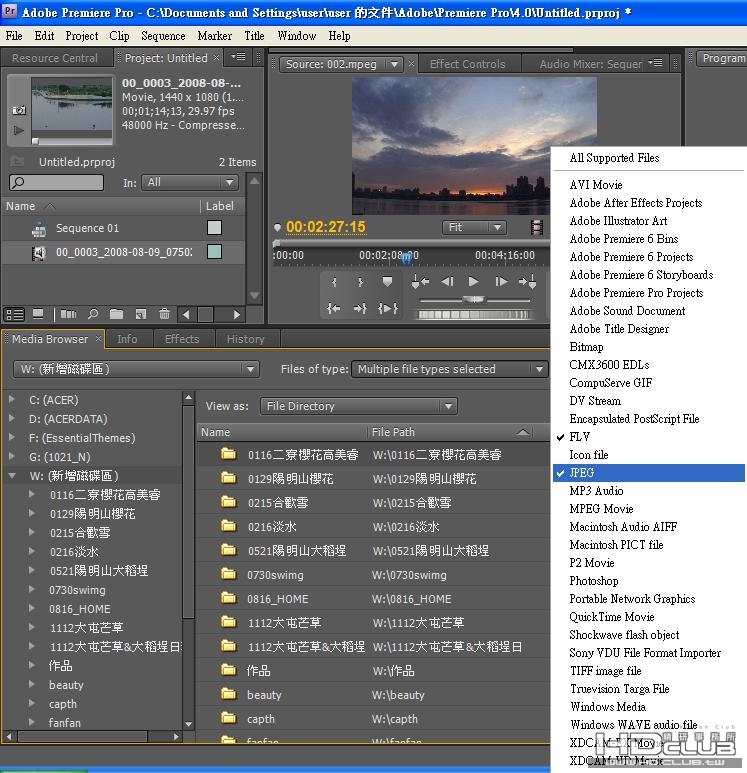Switch to the History tab
Screen dimensions: 747x773
246,339
